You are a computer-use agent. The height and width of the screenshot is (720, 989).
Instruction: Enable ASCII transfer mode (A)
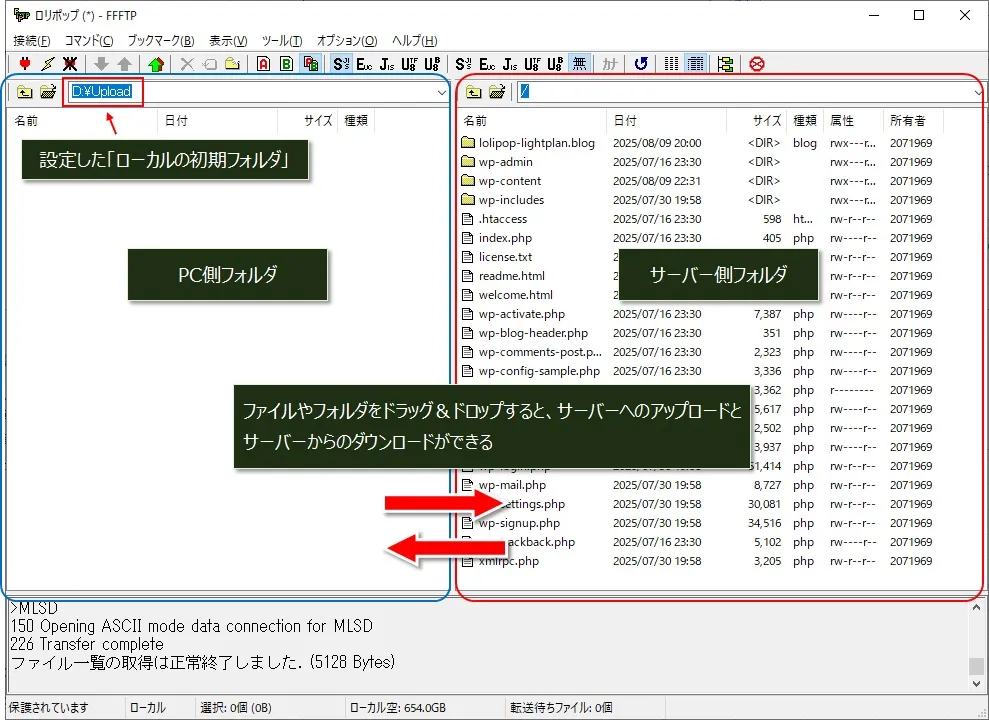coord(264,63)
